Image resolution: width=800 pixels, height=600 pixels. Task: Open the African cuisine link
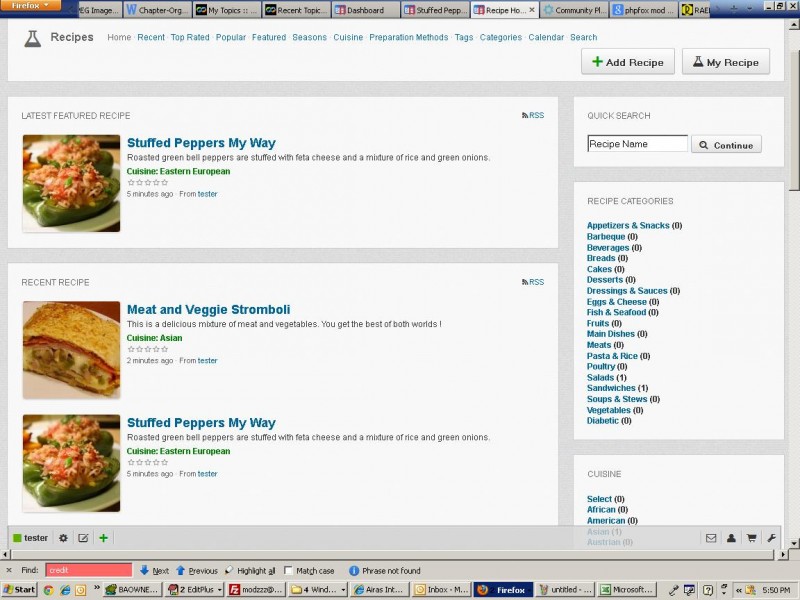tap(601, 510)
